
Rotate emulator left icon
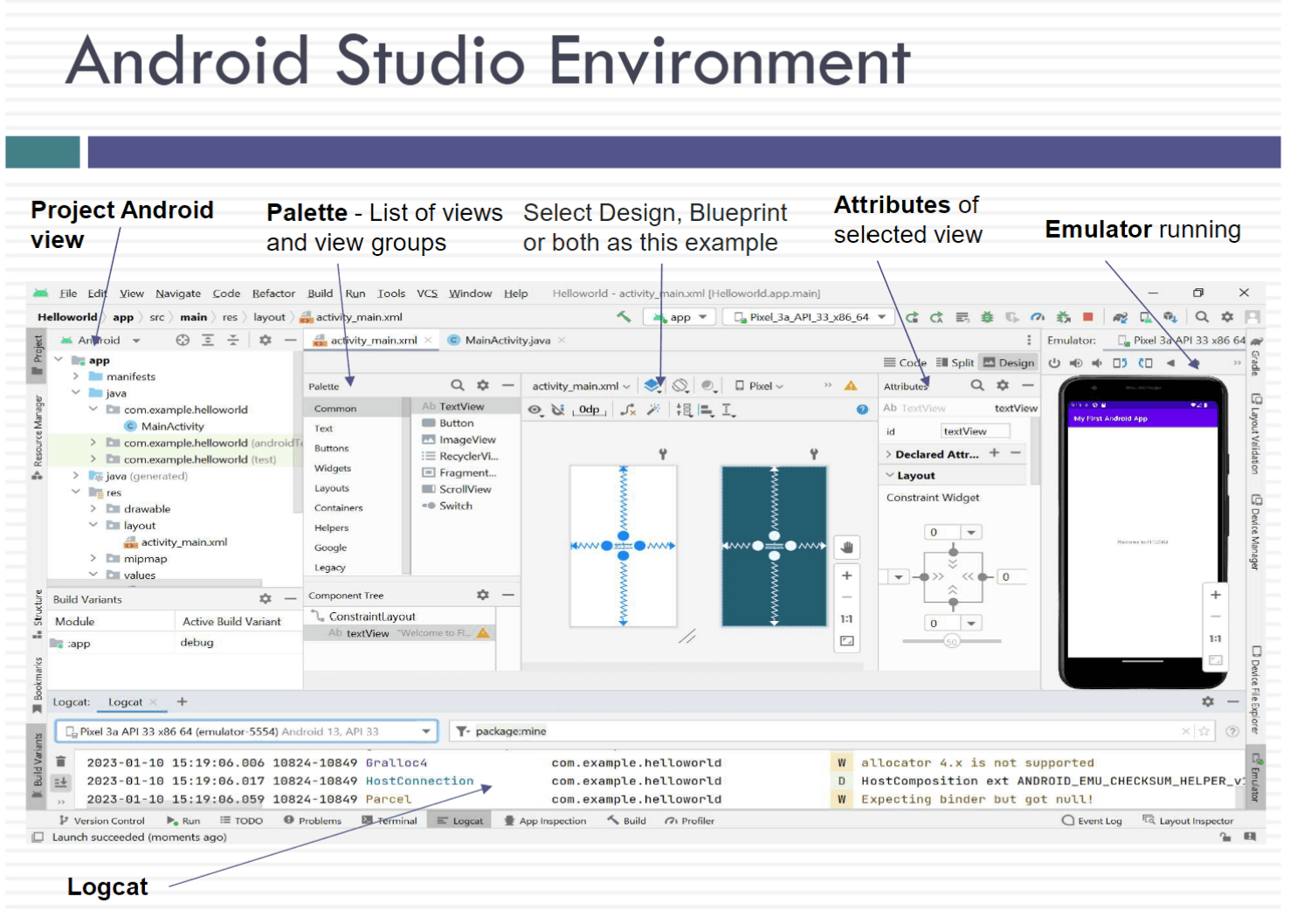tap(1120, 362)
